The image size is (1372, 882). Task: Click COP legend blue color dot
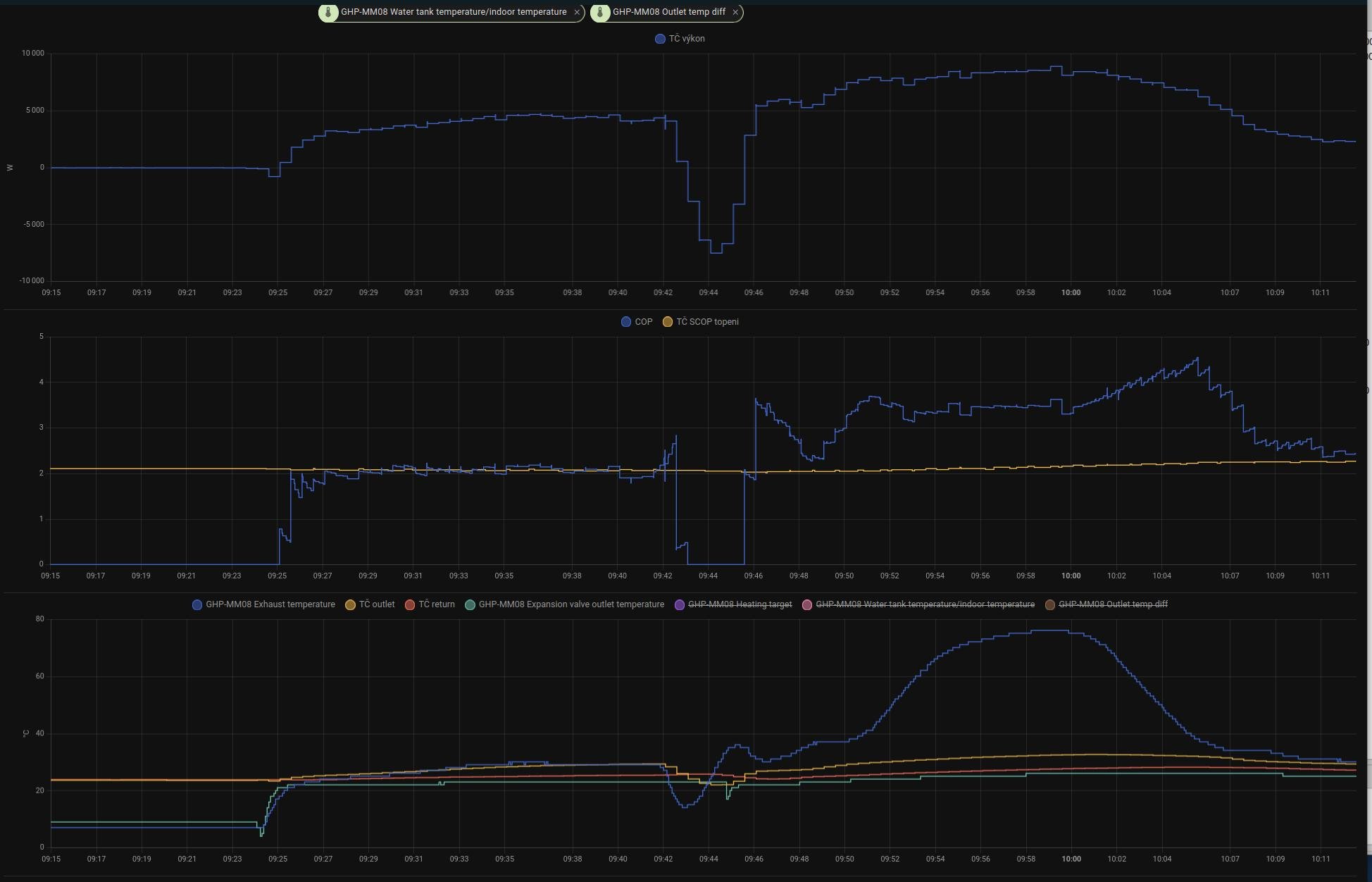coord(625,322)
